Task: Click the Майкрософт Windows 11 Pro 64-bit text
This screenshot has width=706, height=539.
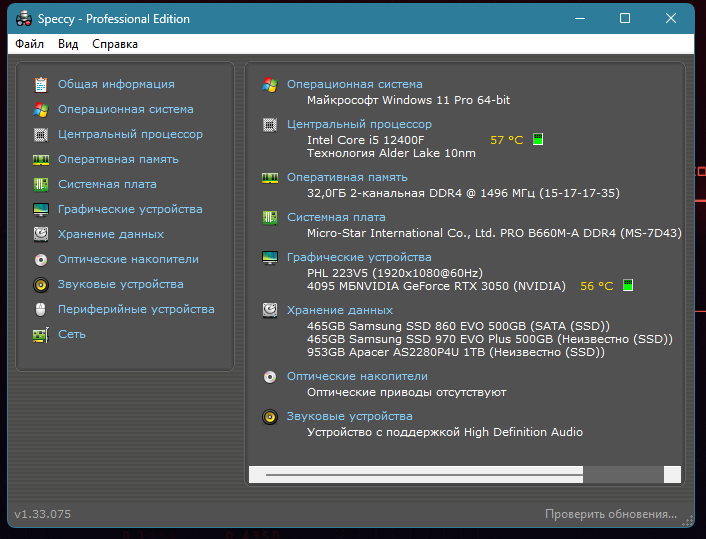Action: coord(408,100)
